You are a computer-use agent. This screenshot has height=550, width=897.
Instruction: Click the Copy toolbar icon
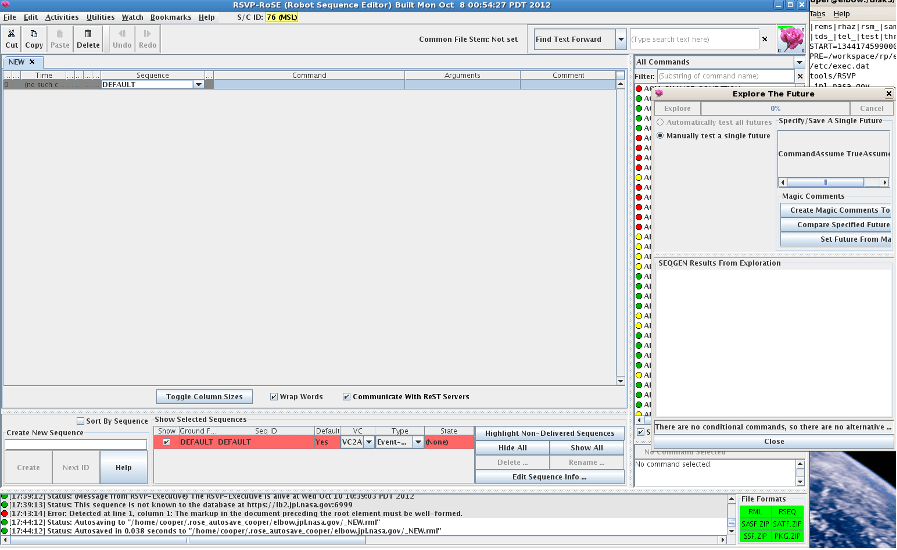tap(34, 39)
